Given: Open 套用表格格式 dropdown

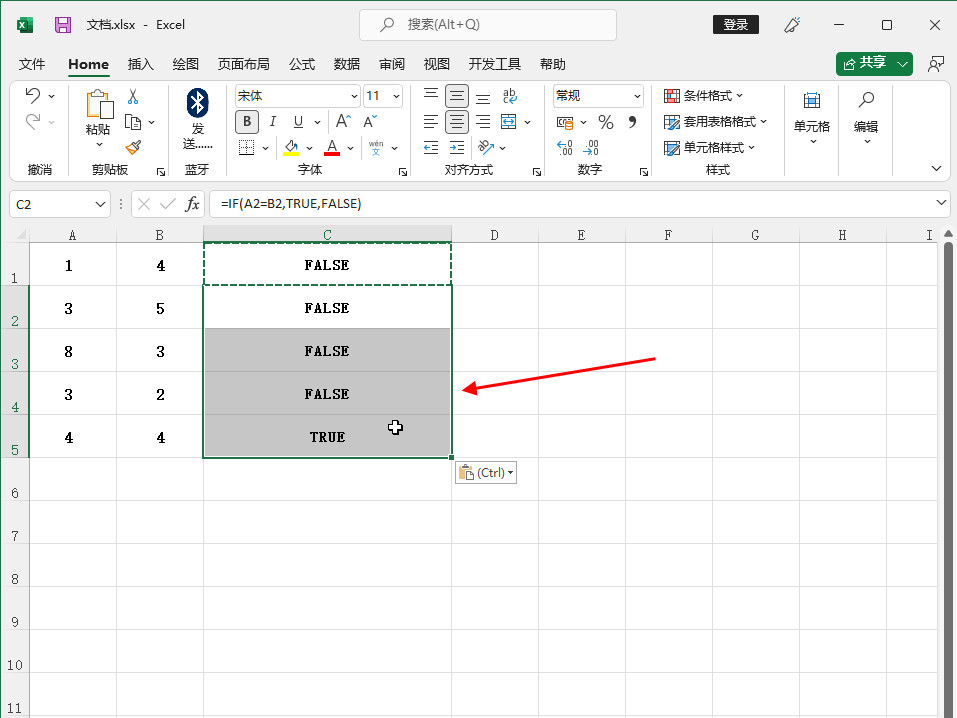Looking at the screenshot, I should (x=715, y=122).
